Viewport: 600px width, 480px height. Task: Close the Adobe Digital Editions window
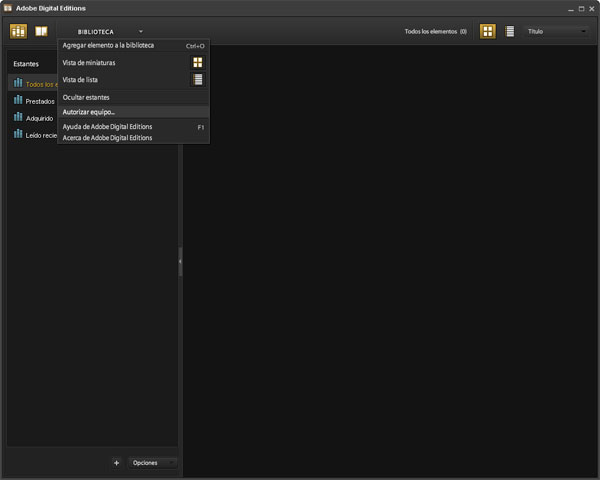(x=592, y=9)
